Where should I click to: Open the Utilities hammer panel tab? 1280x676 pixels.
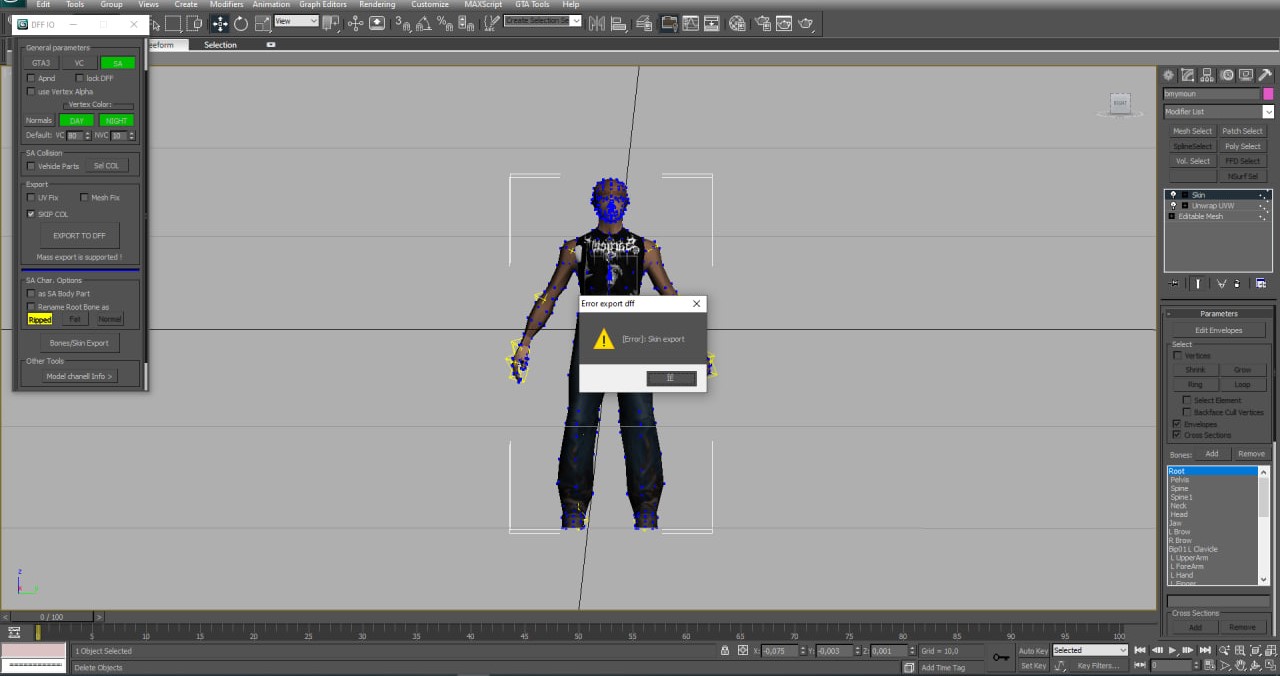[x=1265, y=75]
